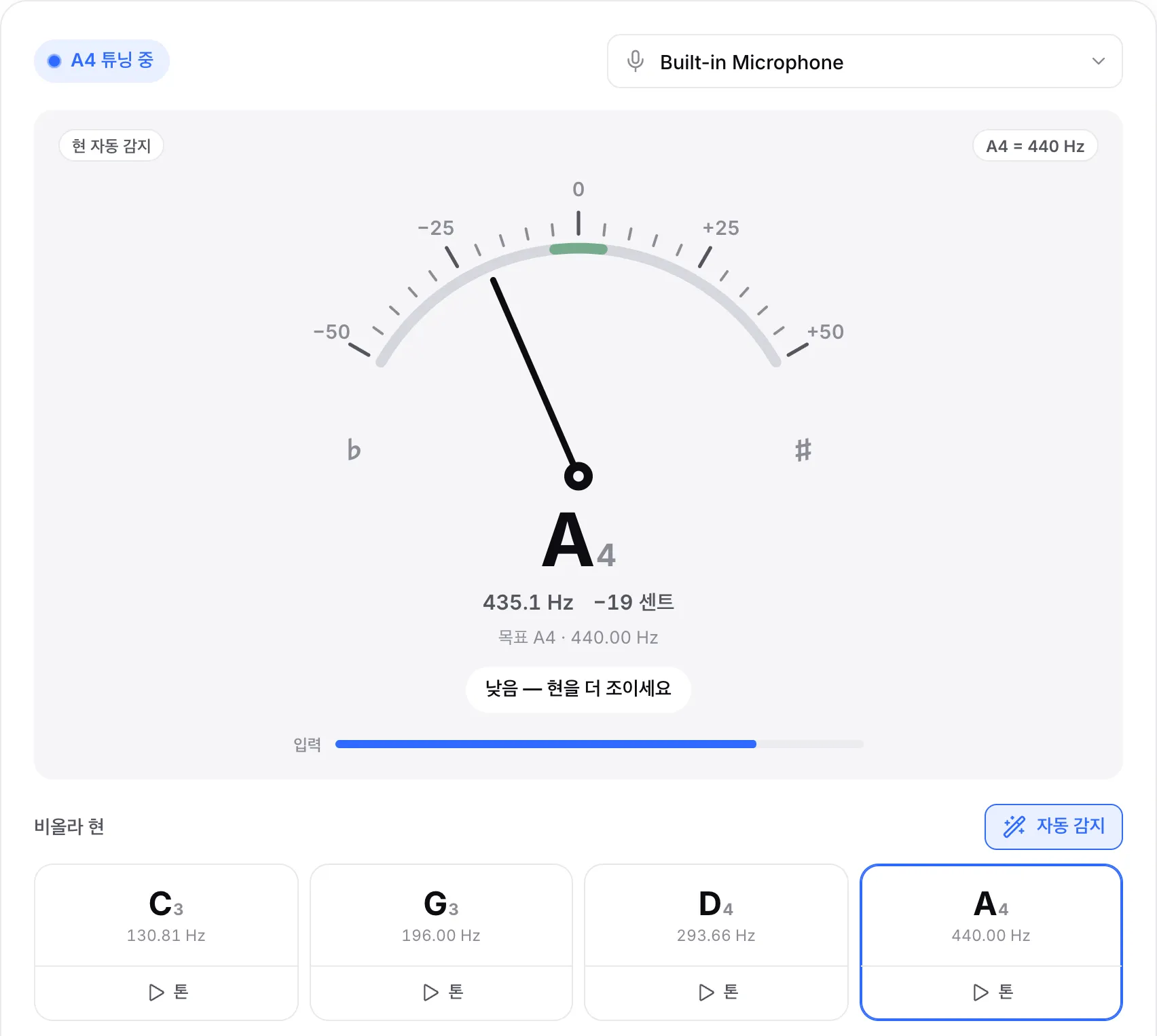Play the D4 reference tone
Screen dimensions: 1157x1036
716,993
